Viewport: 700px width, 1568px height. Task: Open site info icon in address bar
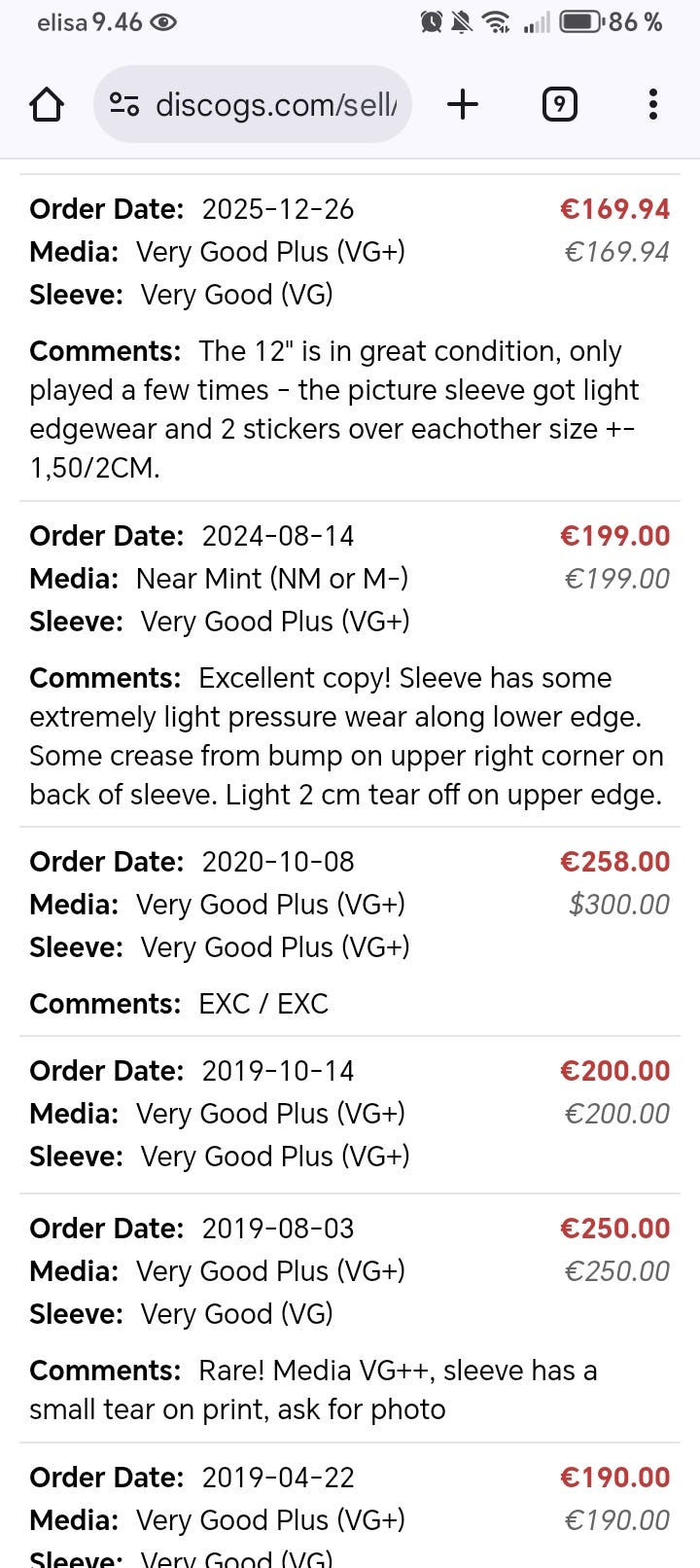(123, 104)
